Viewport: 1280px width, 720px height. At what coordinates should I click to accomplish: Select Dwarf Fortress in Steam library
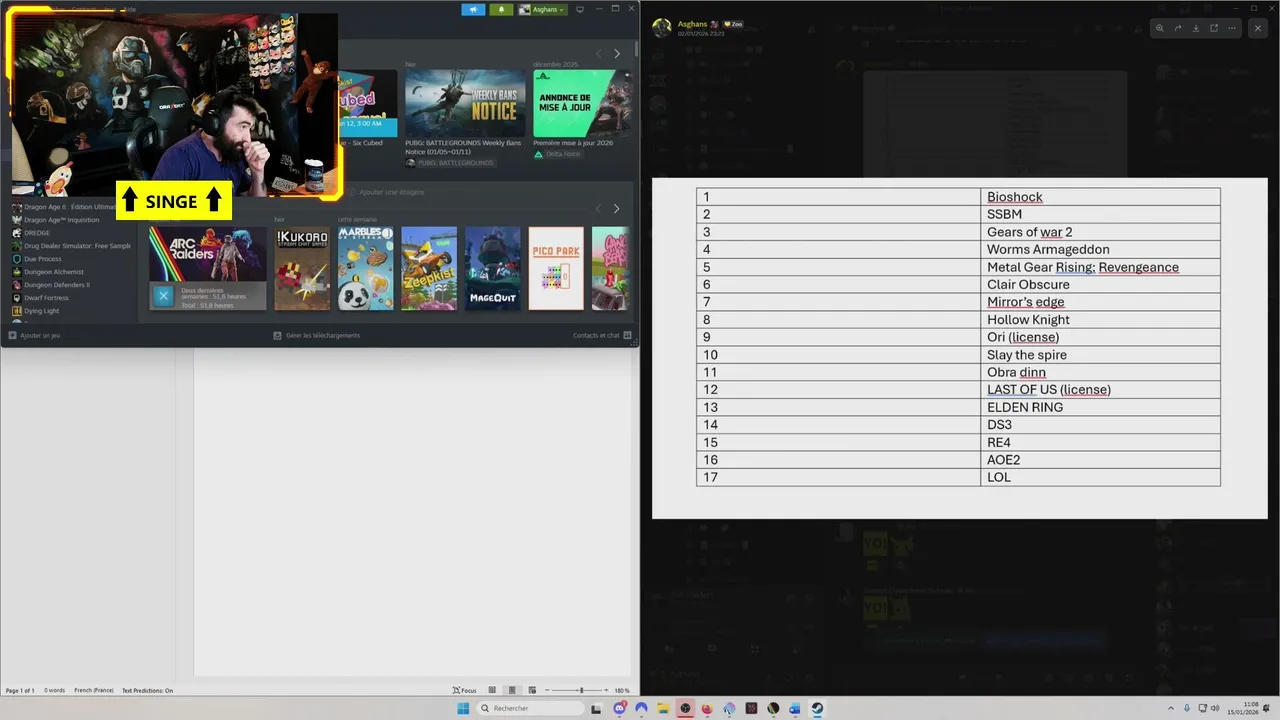tap(46, 298)
